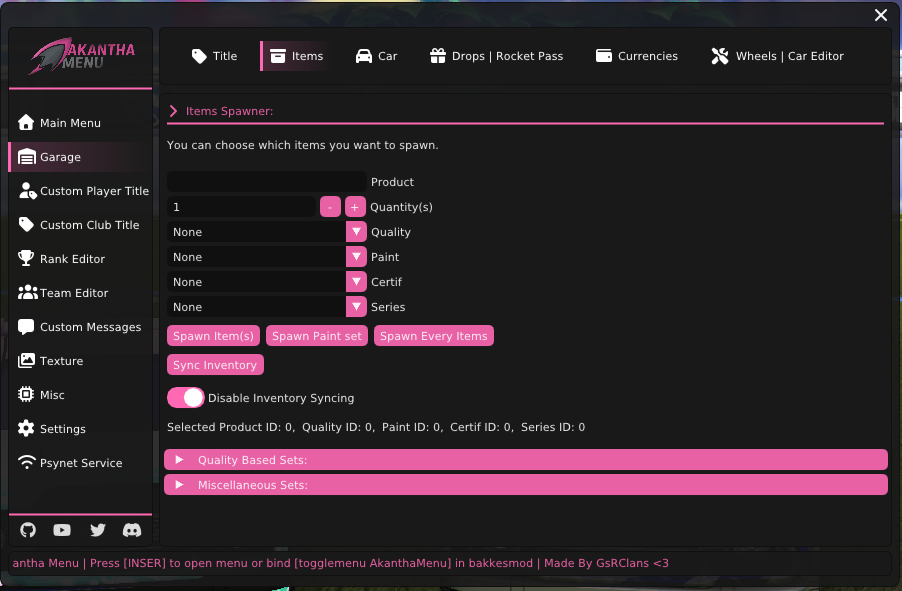Image resolution: width=902 pixels, height=591 pixels.
Task: Open the Paint dropdown arrow
Action: (355, 257)
